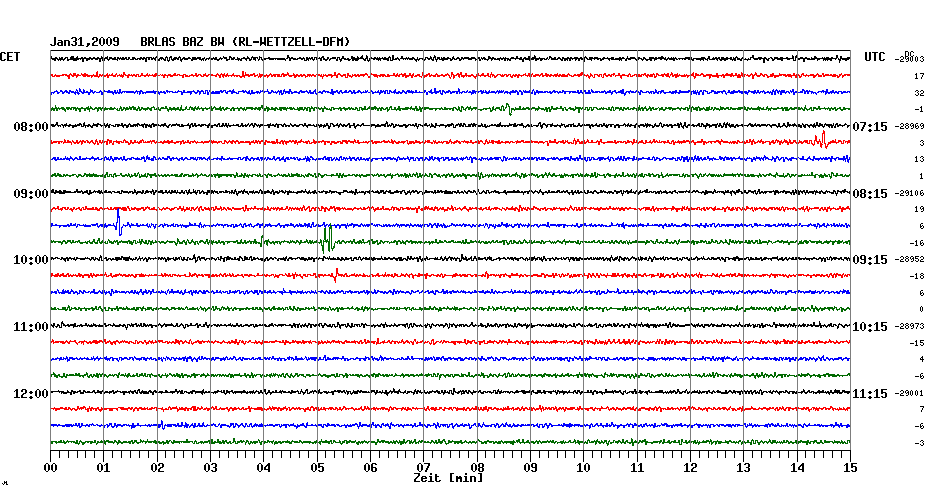Screen dimensions: 930x494
Task: Click the 07 tick on the time axis
Action: pos(424,467)
